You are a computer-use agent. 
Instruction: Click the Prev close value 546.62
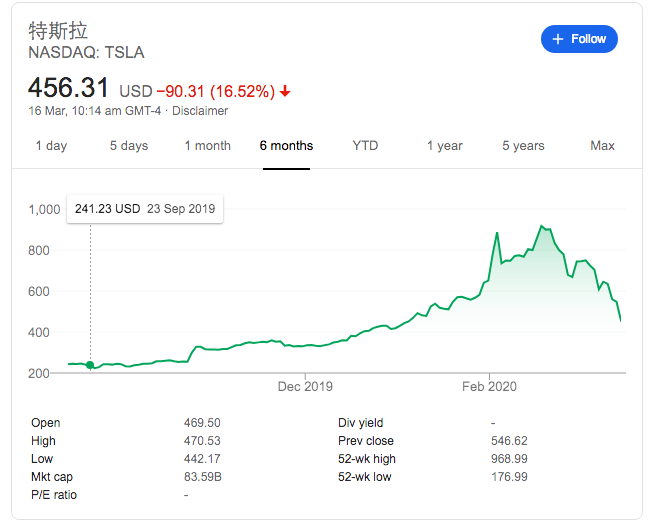(x=509, y=441)
